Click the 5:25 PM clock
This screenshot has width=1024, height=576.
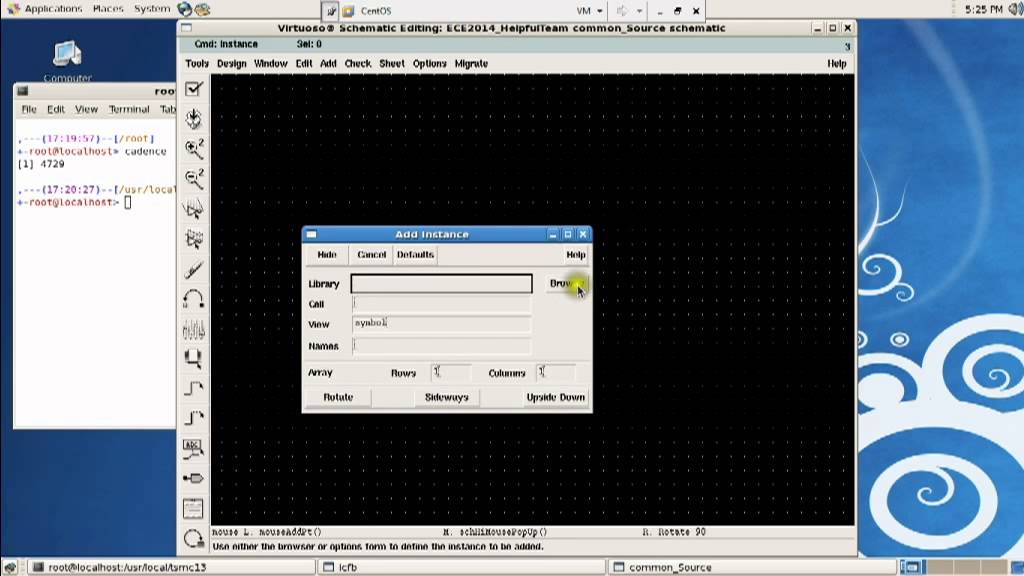[x=984, y=9]
